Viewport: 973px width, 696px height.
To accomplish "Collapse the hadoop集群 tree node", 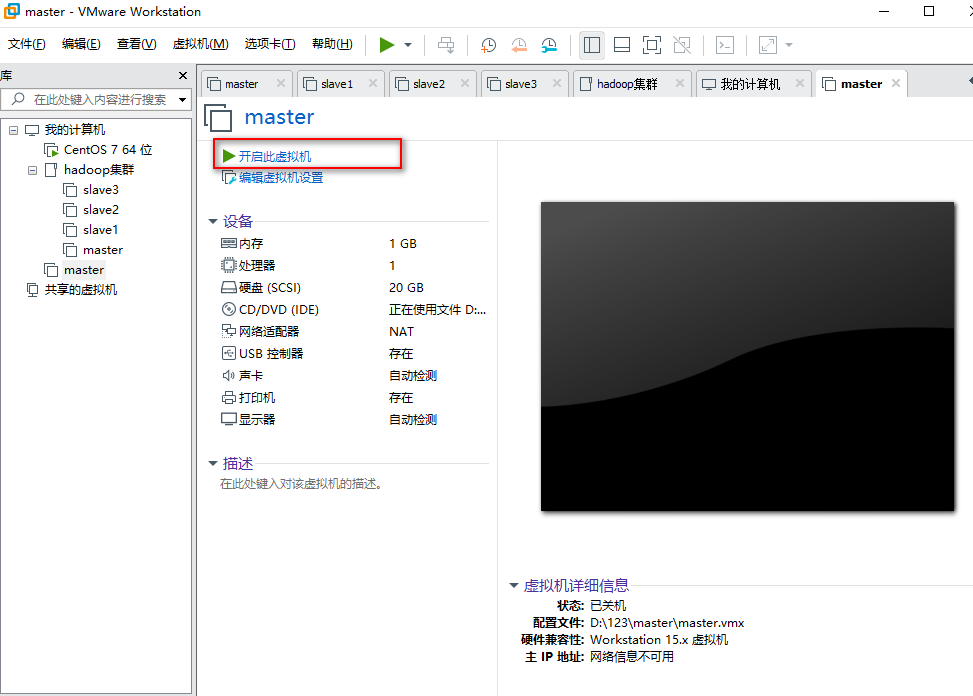I will 32,171.
